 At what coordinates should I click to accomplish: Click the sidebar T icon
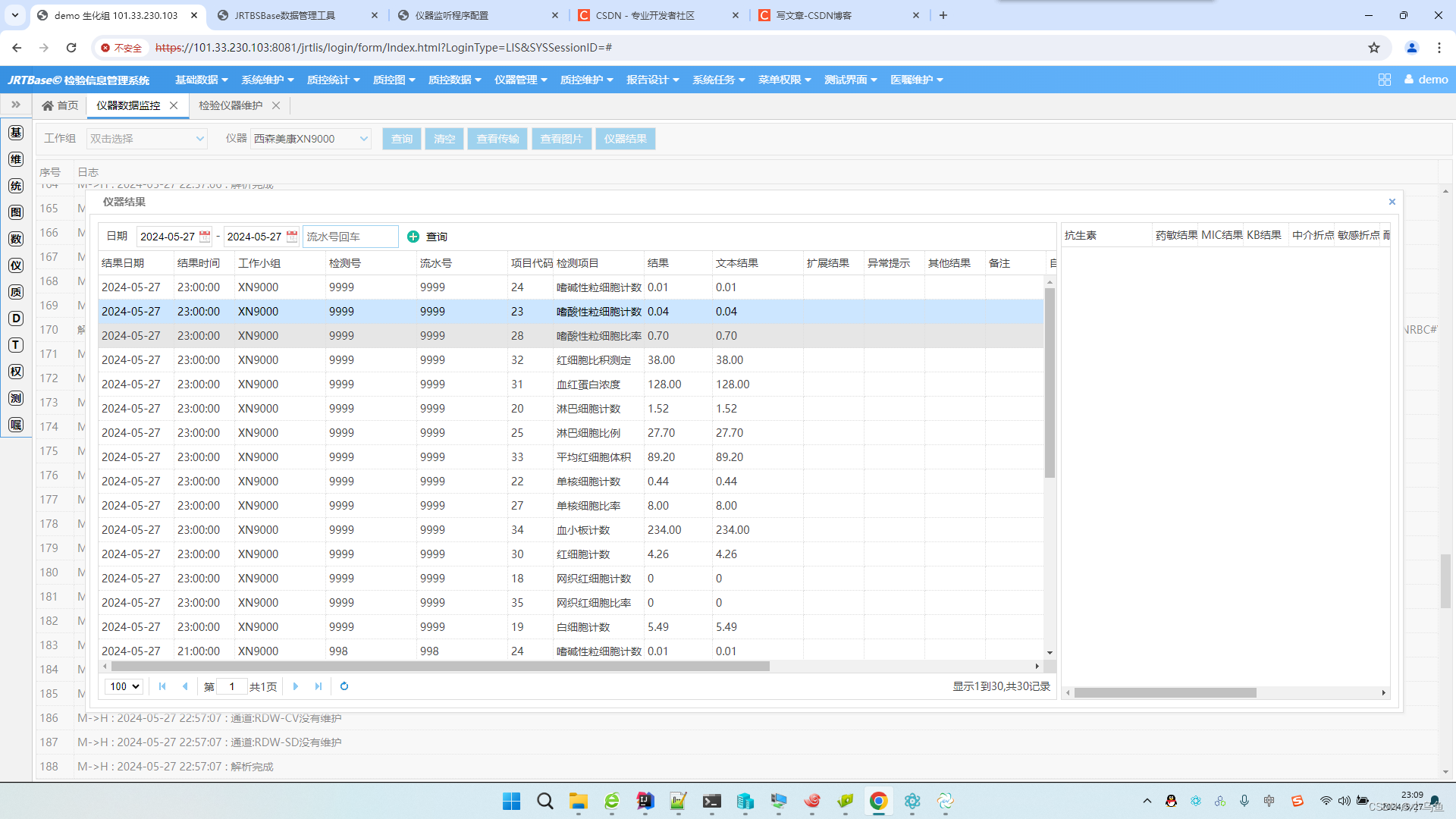[x=16, y=345]
